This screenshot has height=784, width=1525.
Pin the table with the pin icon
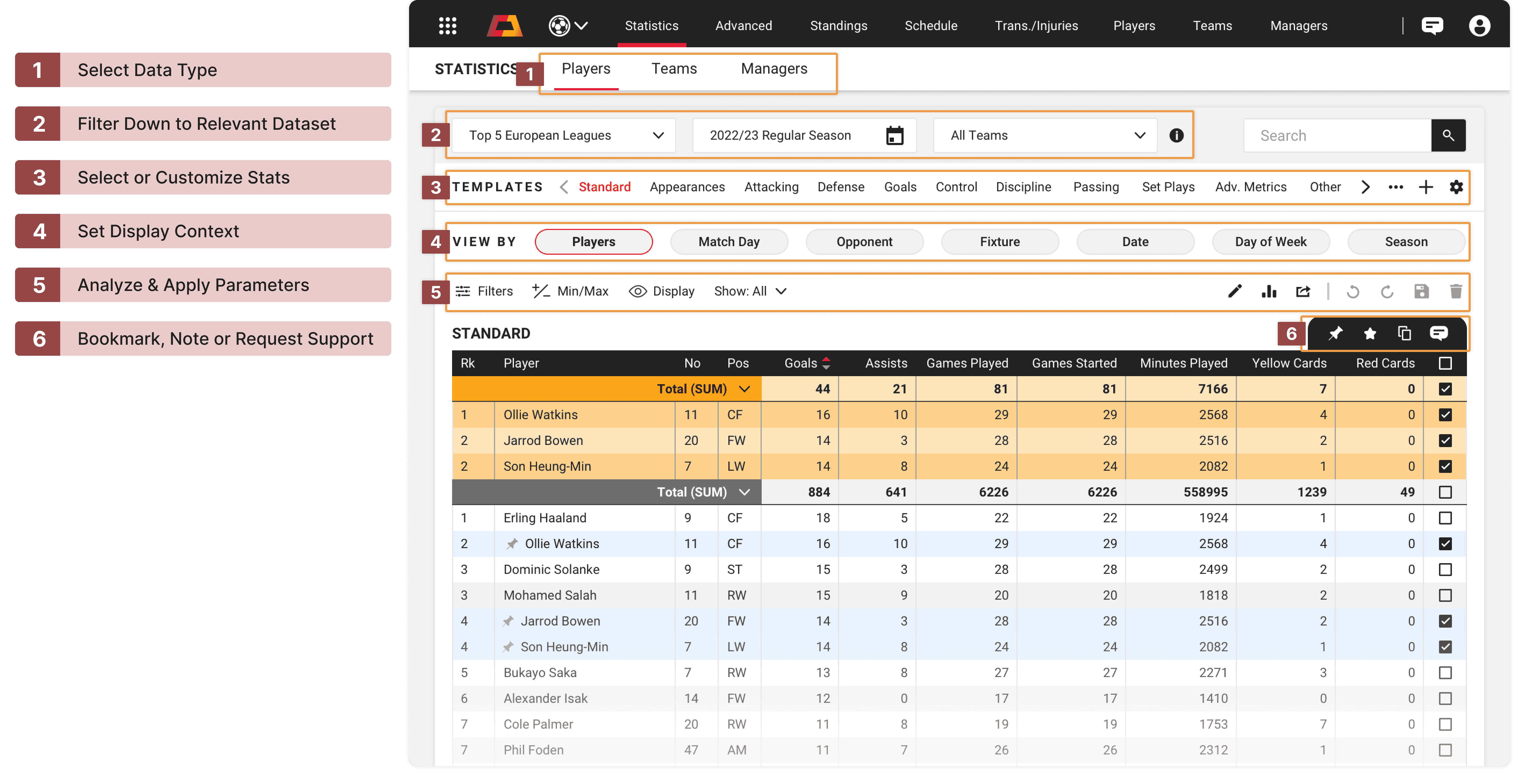click(x=1335, y=334)
